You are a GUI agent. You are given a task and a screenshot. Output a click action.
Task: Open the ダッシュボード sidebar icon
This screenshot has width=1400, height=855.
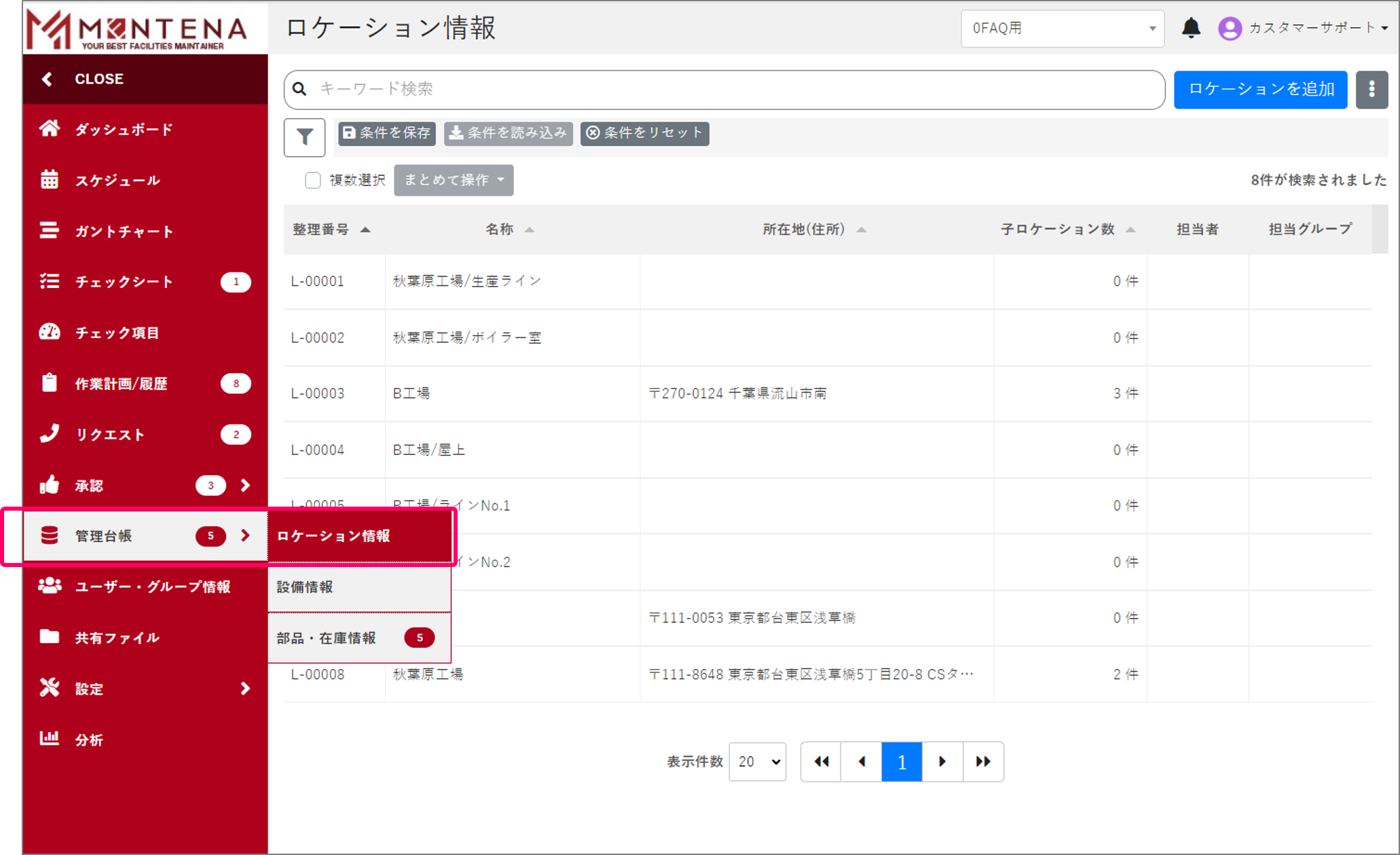tap(50, 129)
